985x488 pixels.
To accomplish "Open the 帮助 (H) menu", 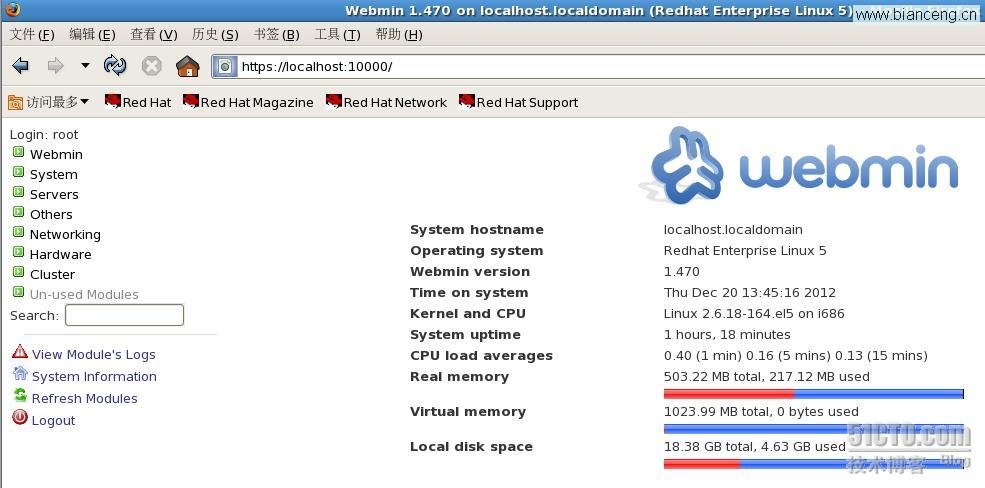I will 399,34.
